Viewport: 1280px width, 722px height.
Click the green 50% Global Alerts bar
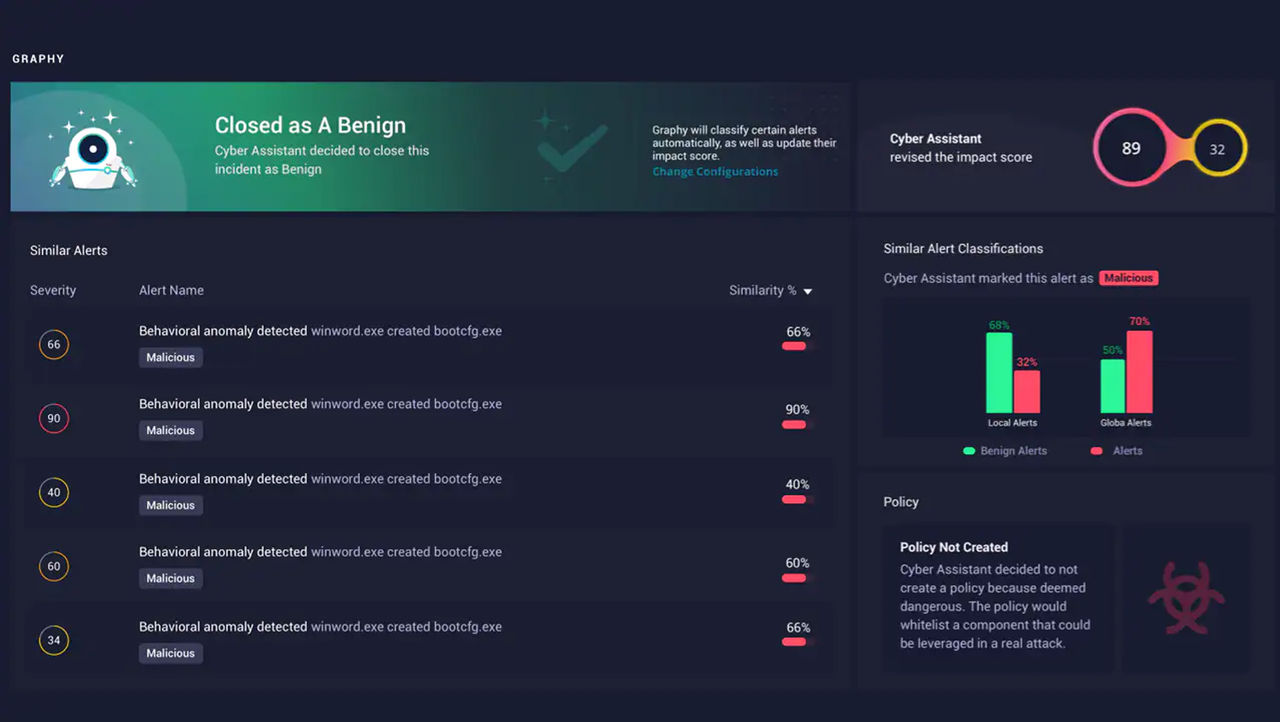pyautogui.click(x=1113, y=386)
